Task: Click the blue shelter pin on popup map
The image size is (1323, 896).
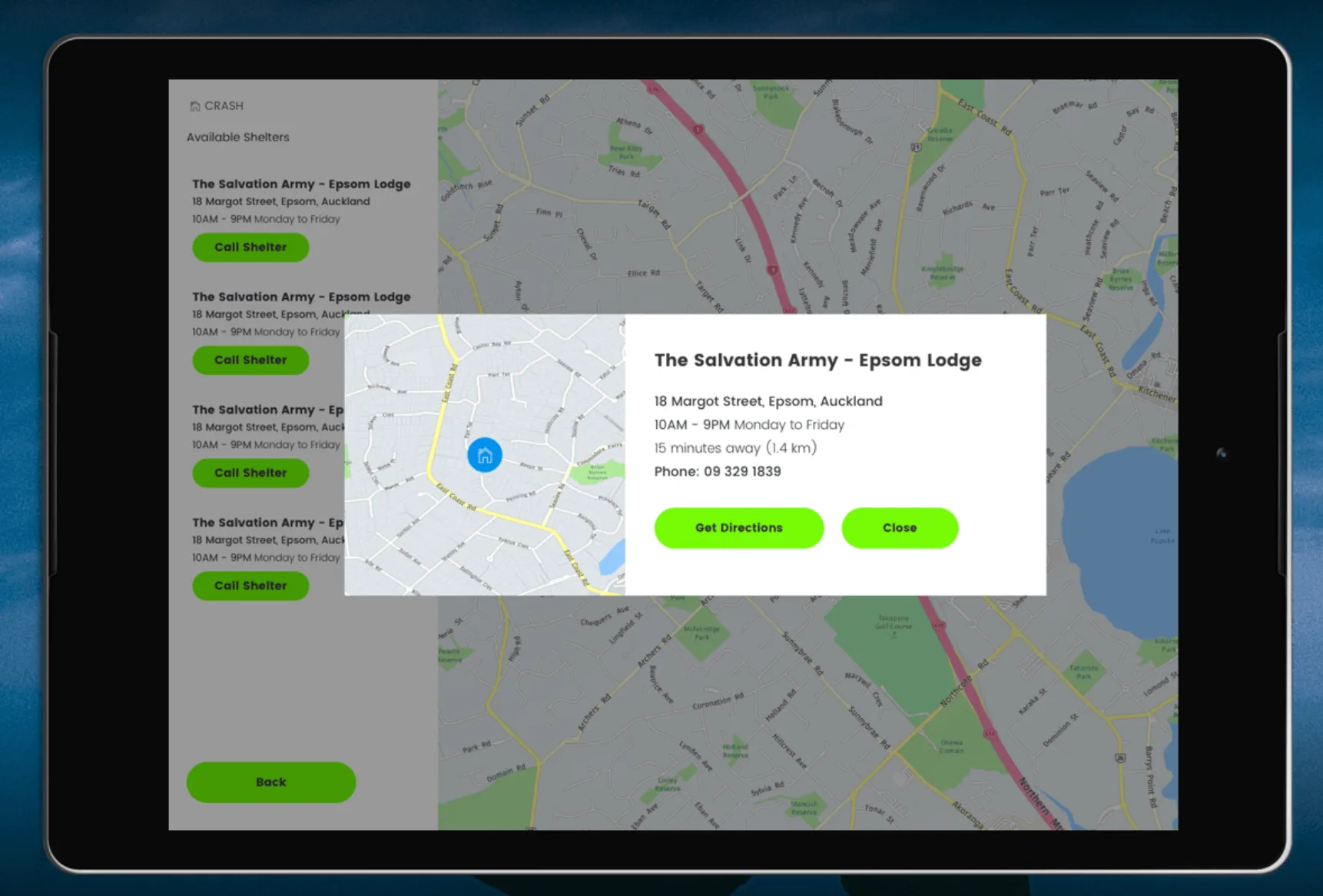Action: pyautogui.click(x=485, y=455)
